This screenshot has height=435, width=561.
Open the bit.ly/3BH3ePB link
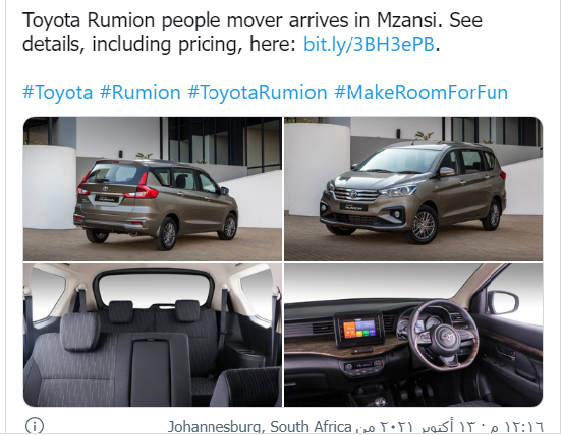pos(369,44)
